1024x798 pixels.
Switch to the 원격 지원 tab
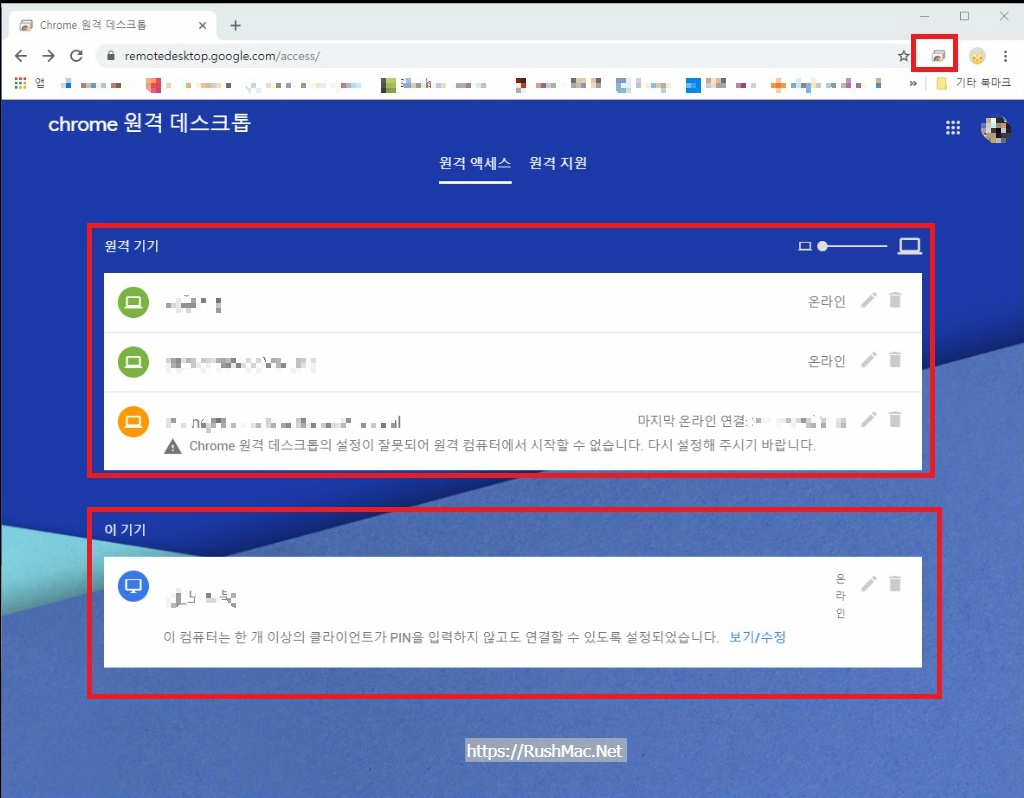(558, 163)
